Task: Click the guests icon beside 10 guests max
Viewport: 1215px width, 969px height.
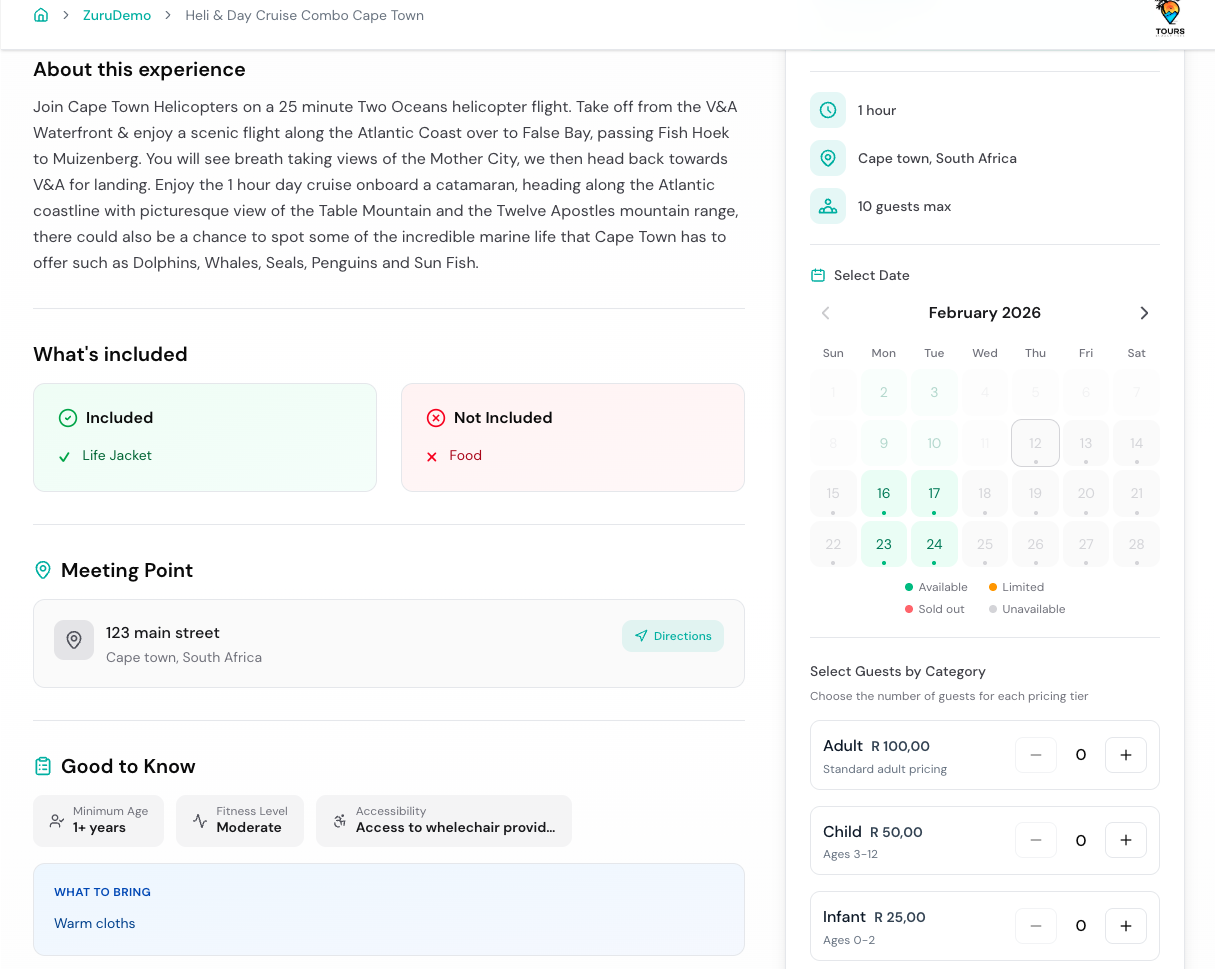Action: [x=828, y=205]
